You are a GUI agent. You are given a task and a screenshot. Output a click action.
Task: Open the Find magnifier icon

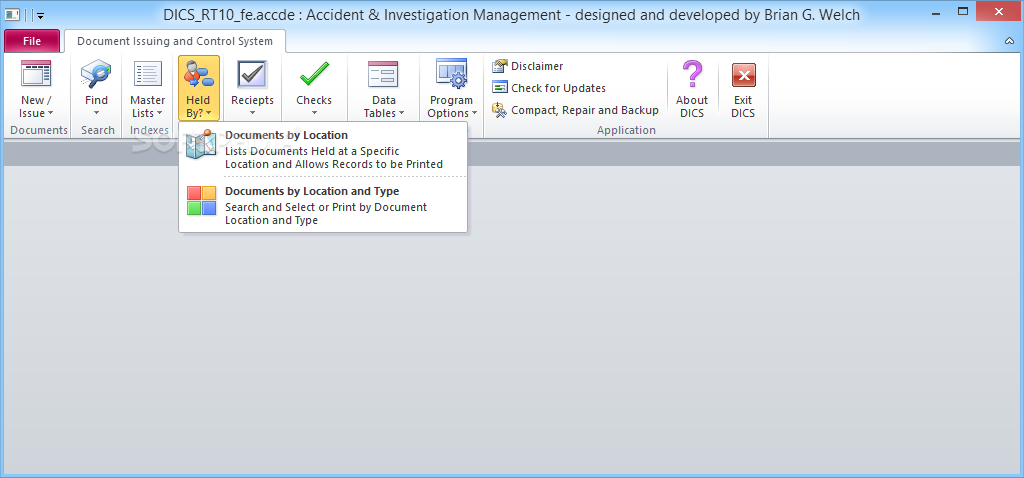coord(96,73)
